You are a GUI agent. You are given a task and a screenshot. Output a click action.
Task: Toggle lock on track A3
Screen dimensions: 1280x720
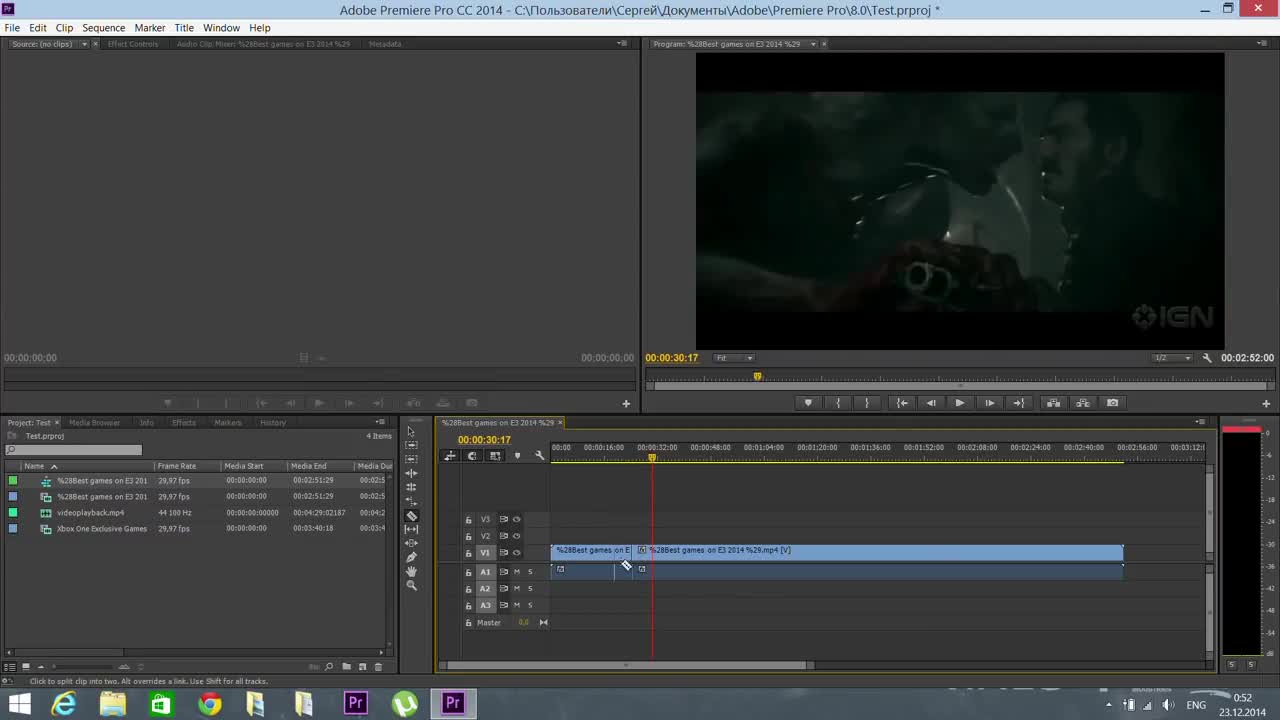click(468, 606)
